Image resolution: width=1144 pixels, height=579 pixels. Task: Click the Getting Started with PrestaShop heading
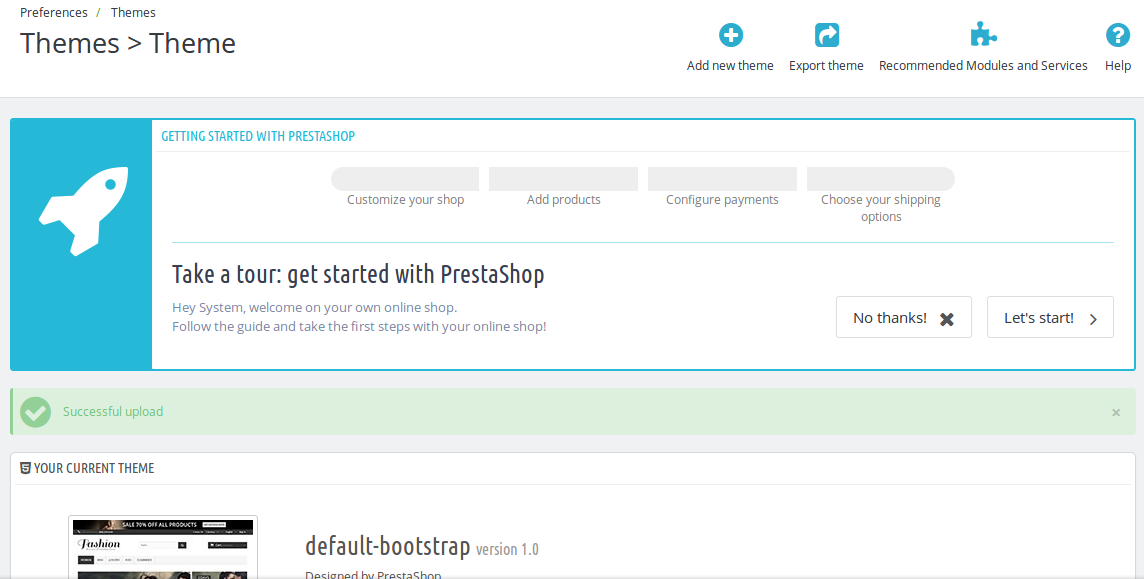point(258,136)
